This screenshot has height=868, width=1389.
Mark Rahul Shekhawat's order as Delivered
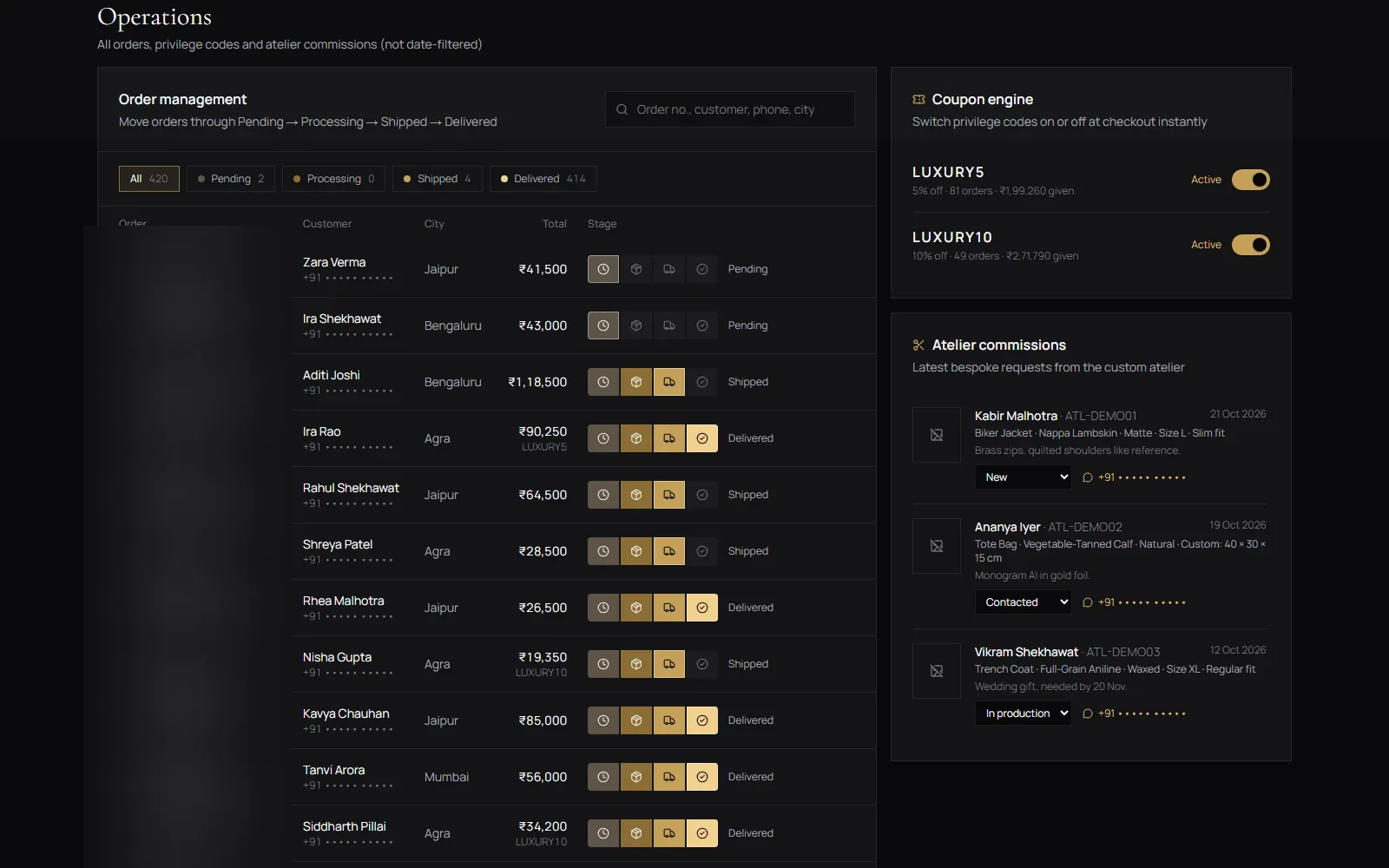702,495
